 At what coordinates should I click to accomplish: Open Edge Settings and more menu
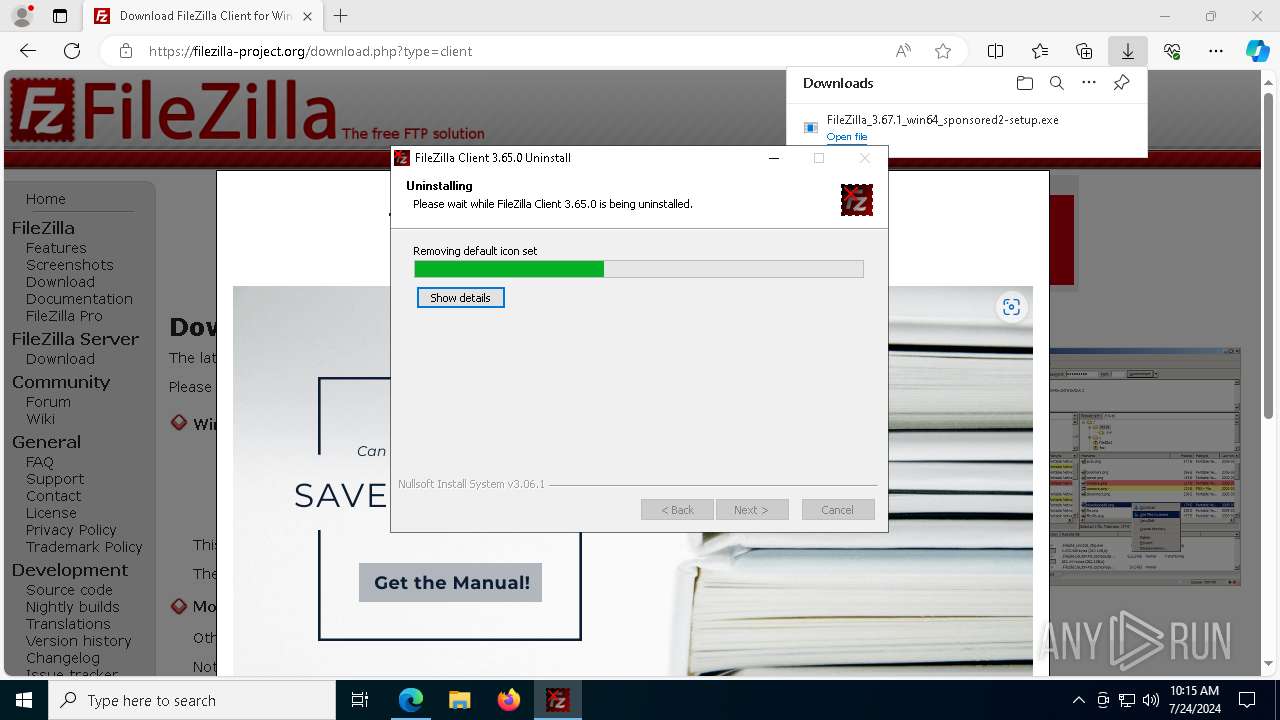pyautogui.click(x=1216, y=51)
